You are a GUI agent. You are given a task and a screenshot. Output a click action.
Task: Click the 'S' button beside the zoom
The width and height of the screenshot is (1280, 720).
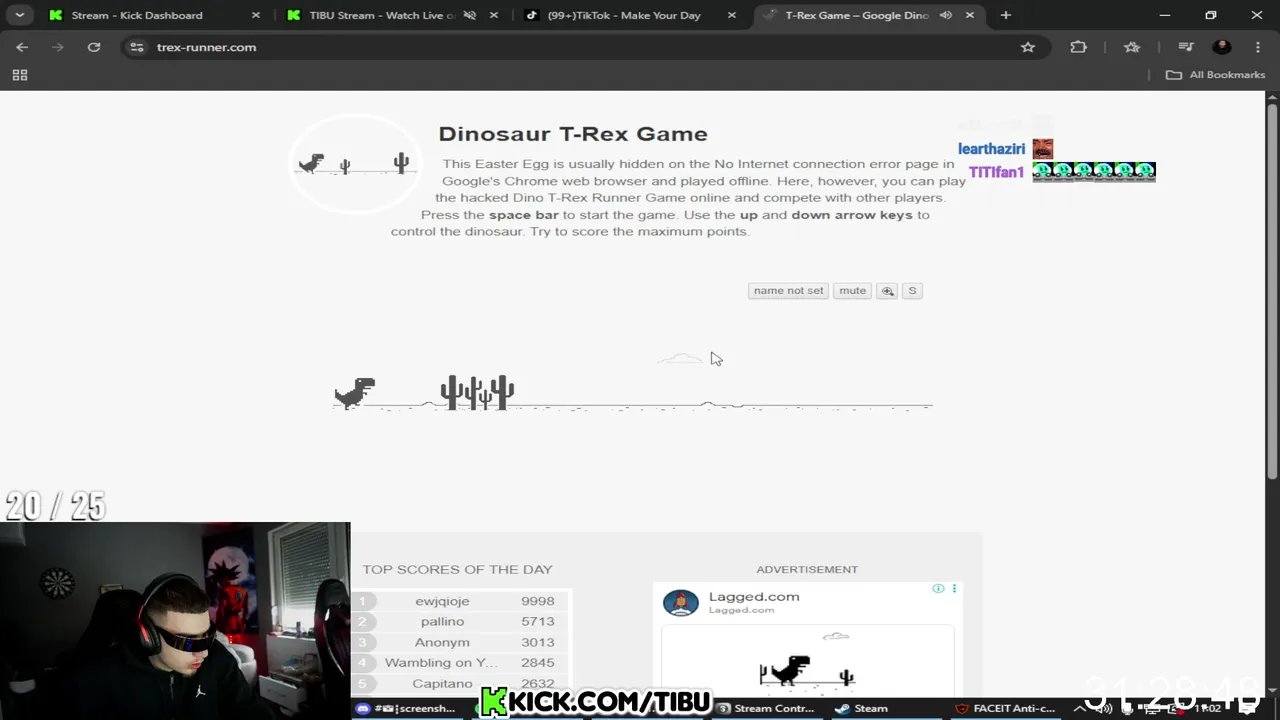[912, 291]
